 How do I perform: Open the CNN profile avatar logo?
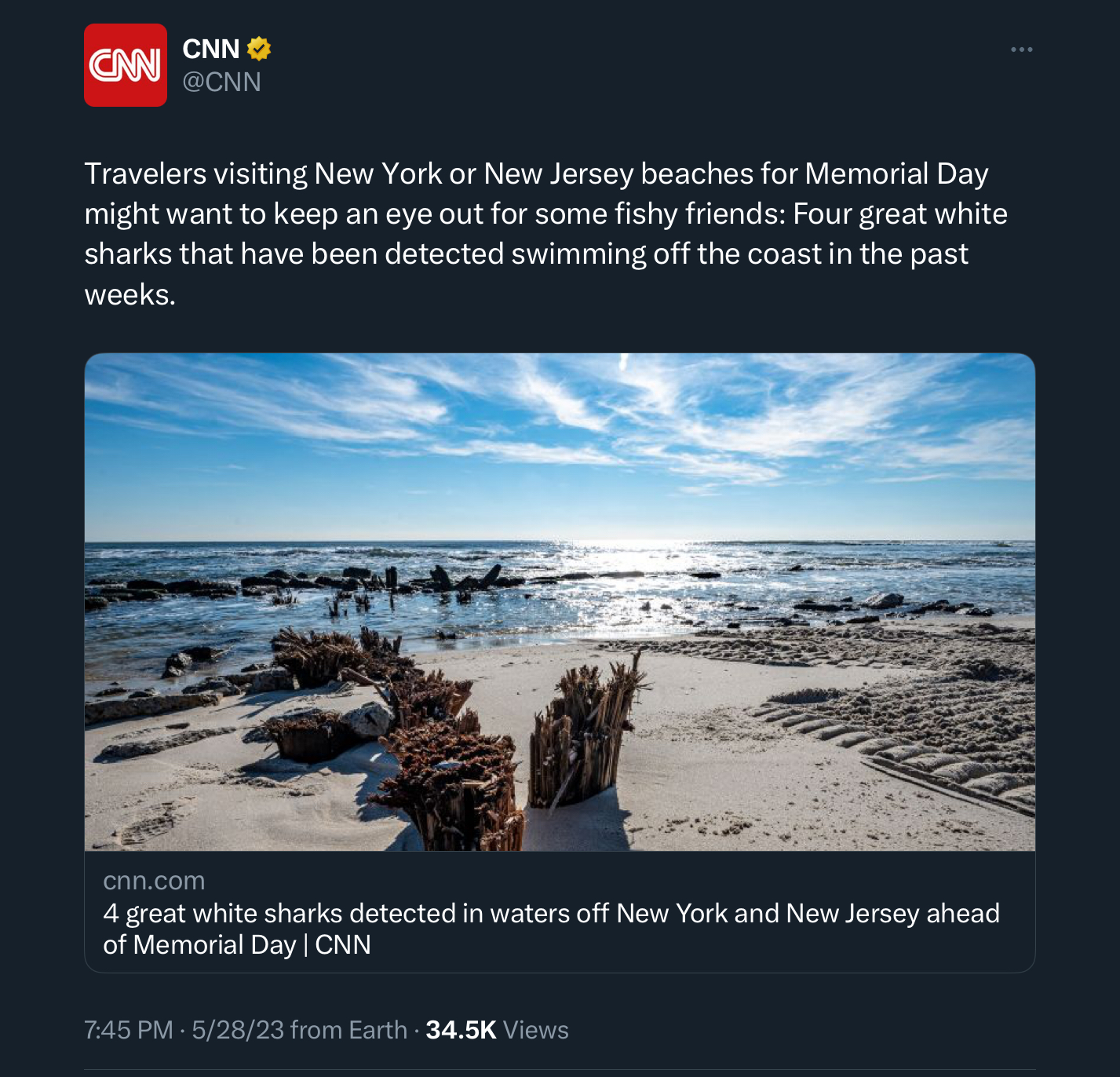[x=126, y=65]
